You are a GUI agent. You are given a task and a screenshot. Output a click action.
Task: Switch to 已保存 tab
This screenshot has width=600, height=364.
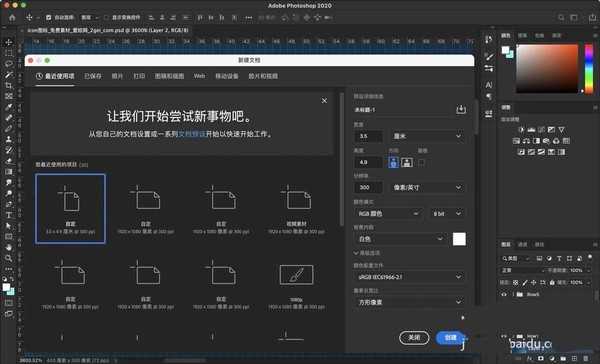coord(93,76)
